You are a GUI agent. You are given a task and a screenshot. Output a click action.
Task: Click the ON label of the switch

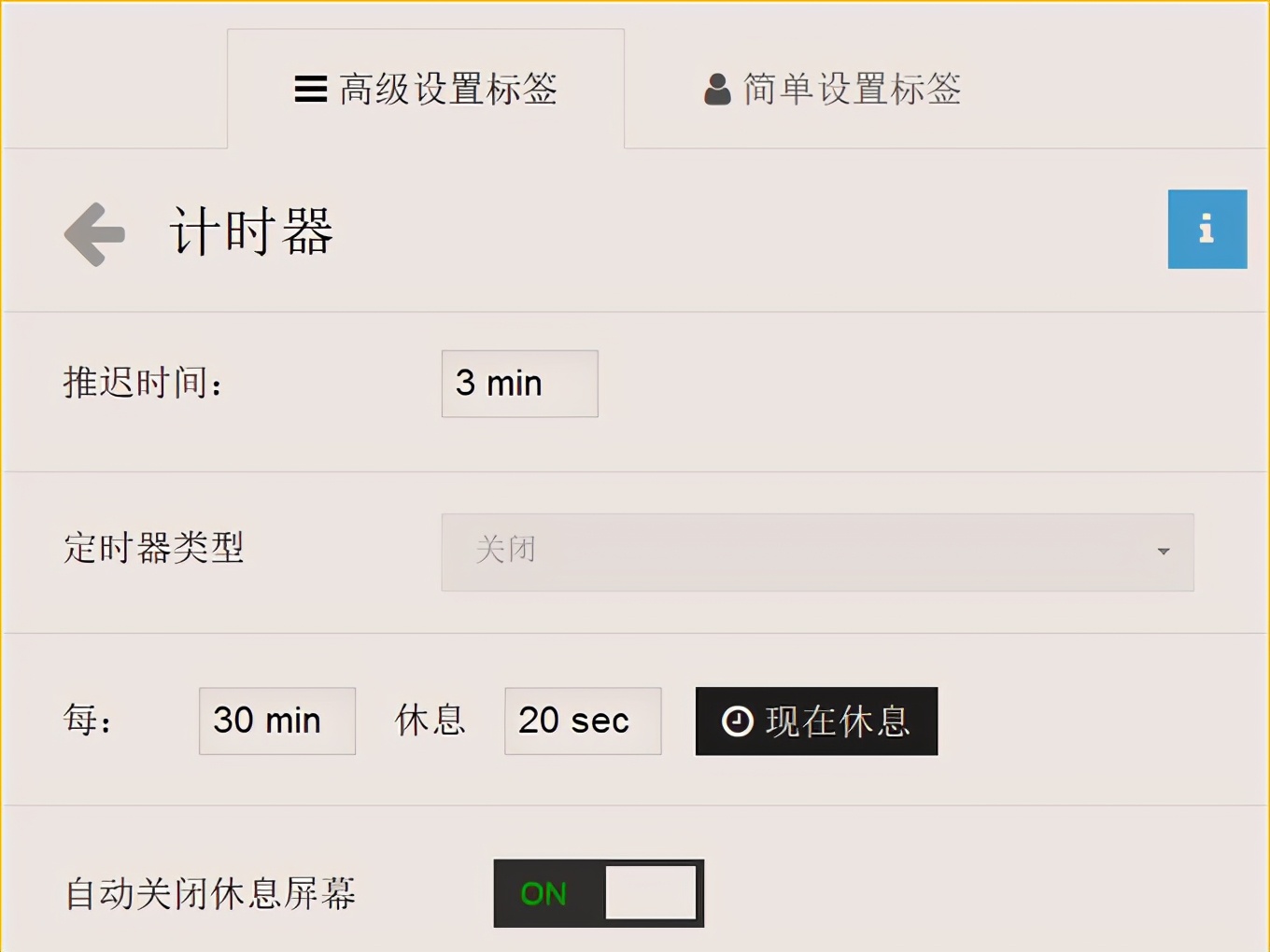543,892
